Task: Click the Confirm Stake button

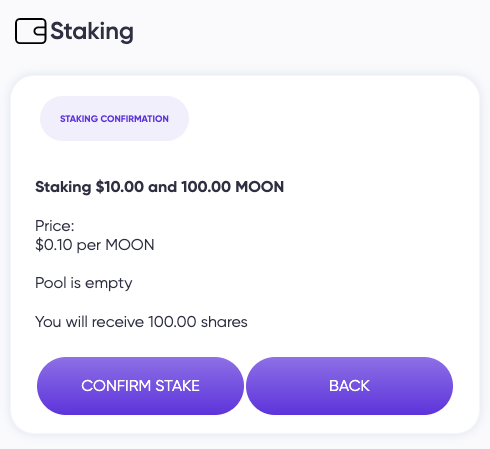Action: click(140, 386)
